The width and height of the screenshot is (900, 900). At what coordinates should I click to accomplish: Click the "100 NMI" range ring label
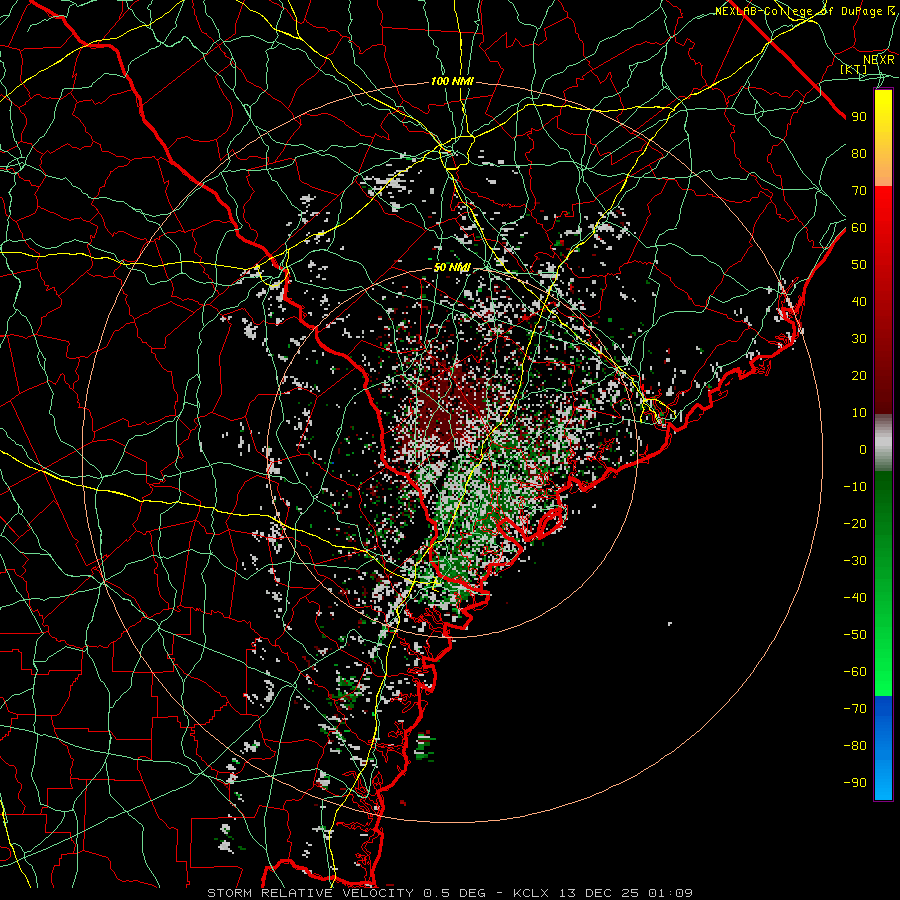pyautogui.click(x=452, y=82)
